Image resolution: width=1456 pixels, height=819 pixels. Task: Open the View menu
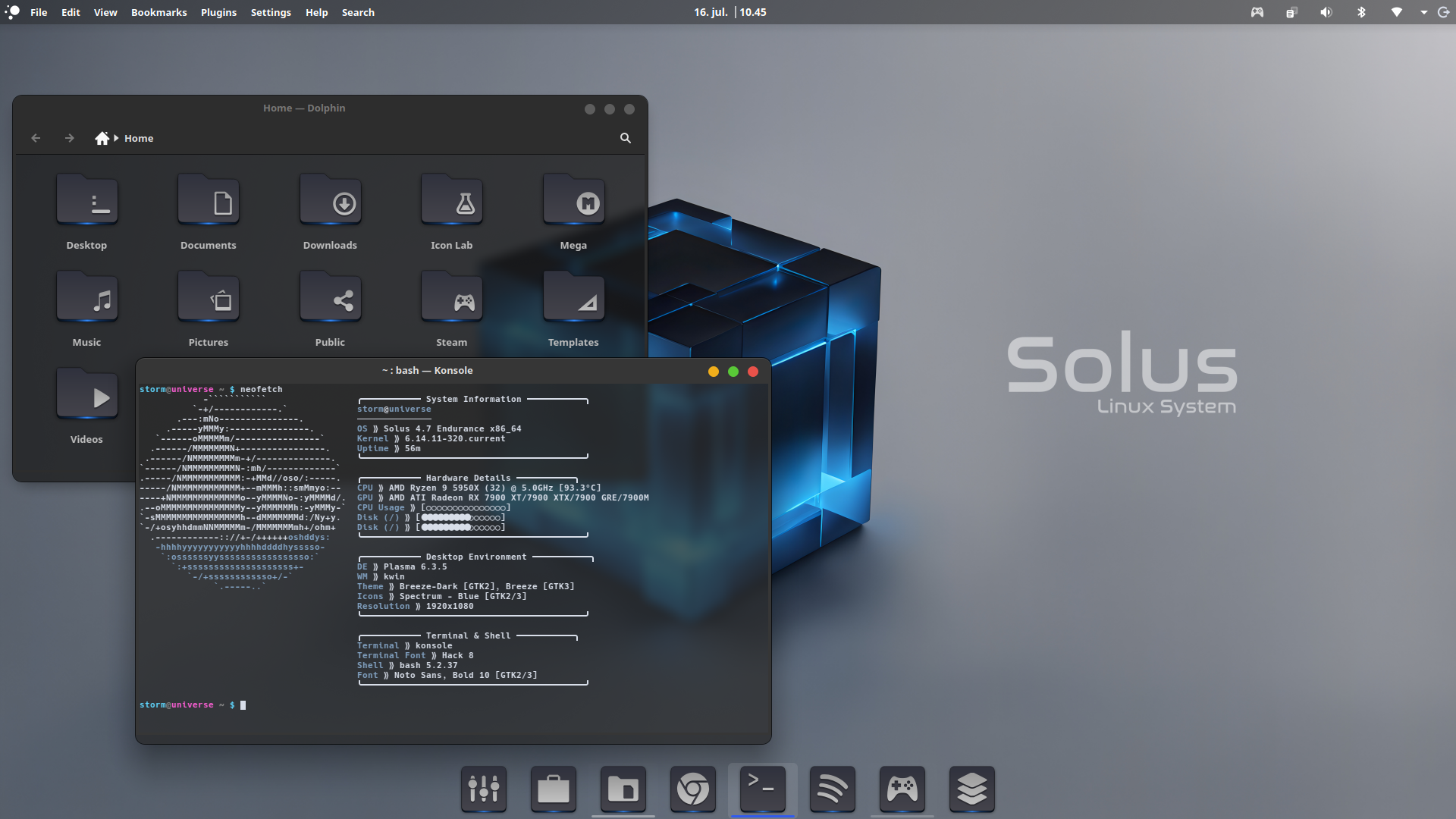[x=105, y=12]
